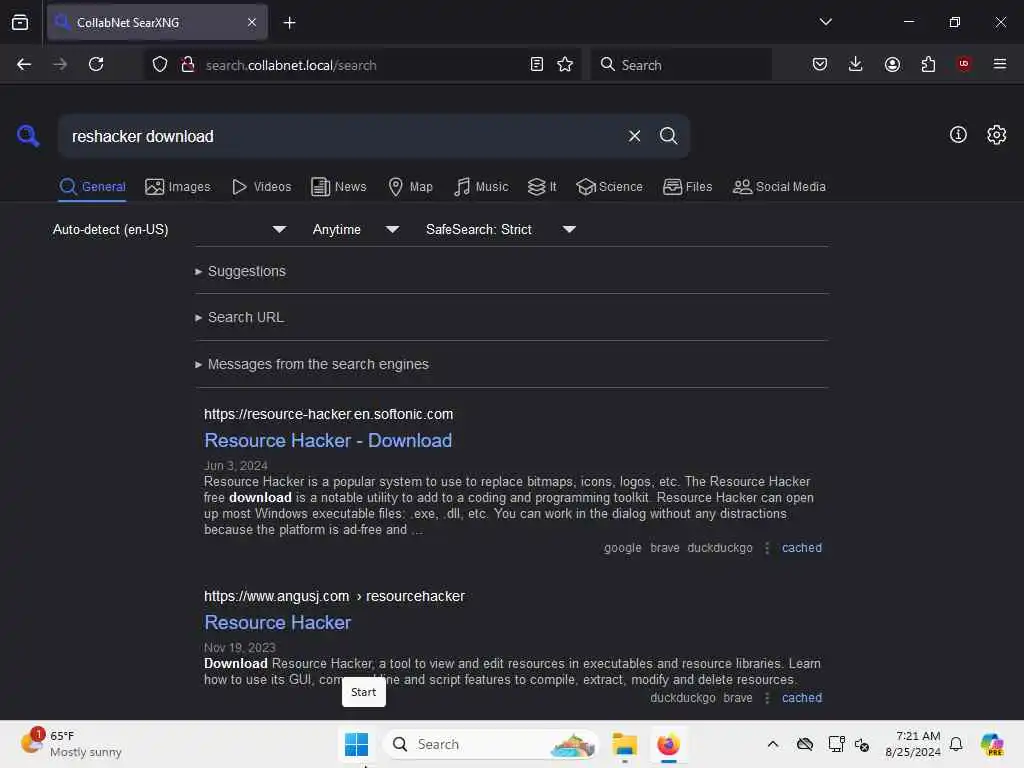The image size is (1024, 768).
Task: Click the 'duckduckgo' label on the angusj result
Action: coord(682,697)
